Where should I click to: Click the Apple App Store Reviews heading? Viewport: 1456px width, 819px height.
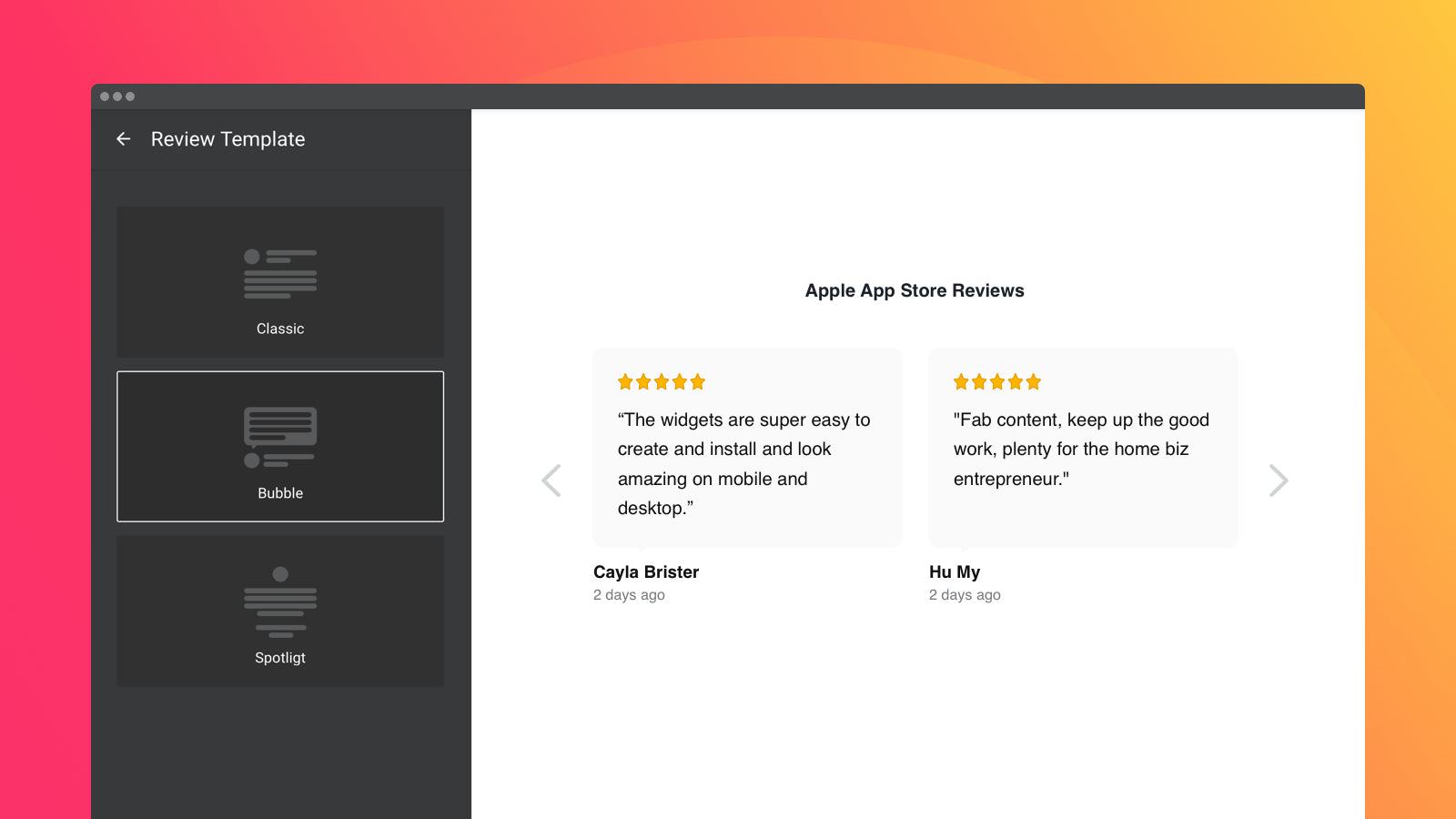tap(915, 291)
